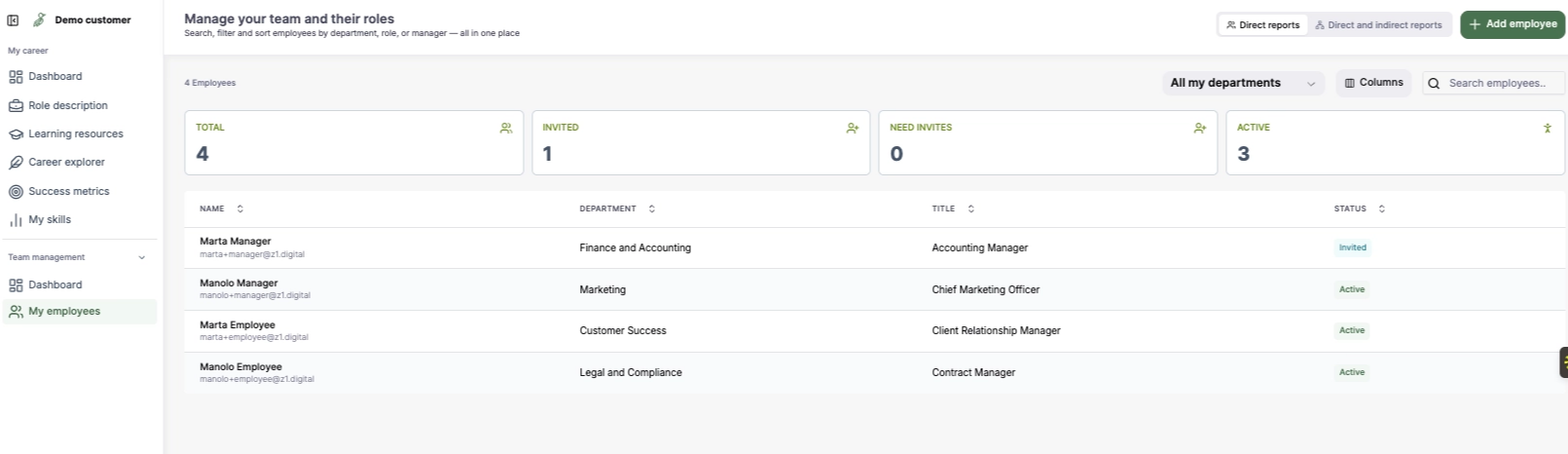Click the My employees people icon
1568x454 pixels.
point(16,312)
